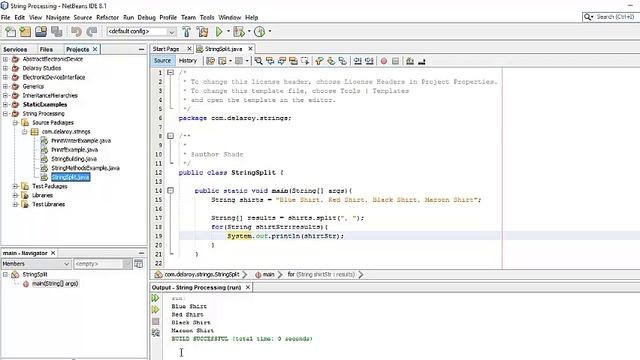Click the Shift Line Right icon
The width and height of the screenshot is (640, 360).
tap(369, 61)
